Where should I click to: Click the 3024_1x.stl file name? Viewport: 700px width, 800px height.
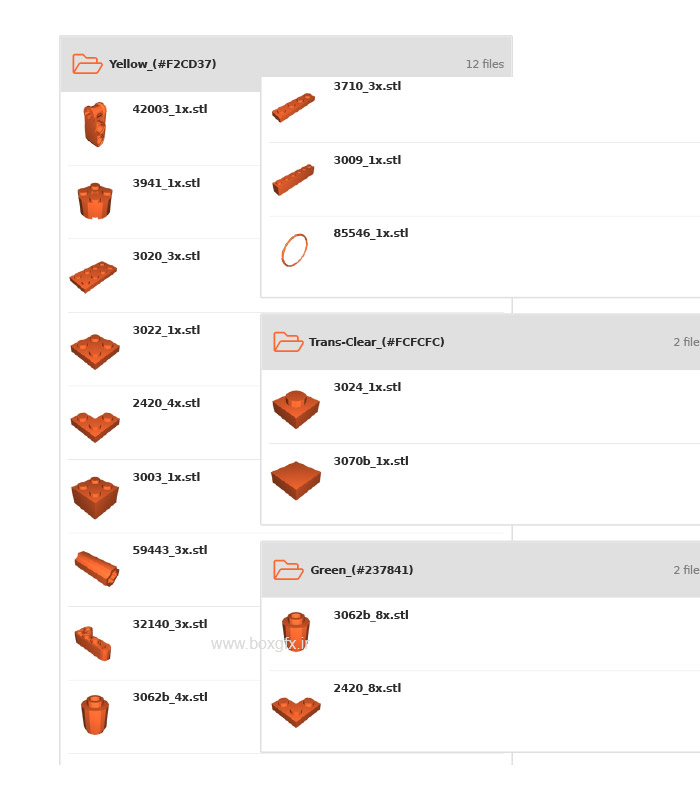(367, 387)
